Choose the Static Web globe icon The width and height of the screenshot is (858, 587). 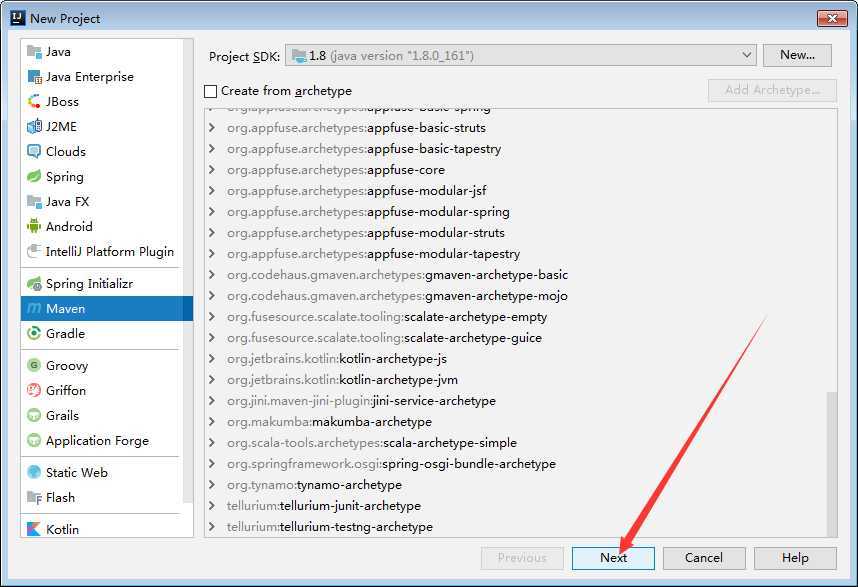tap(34, 472)
